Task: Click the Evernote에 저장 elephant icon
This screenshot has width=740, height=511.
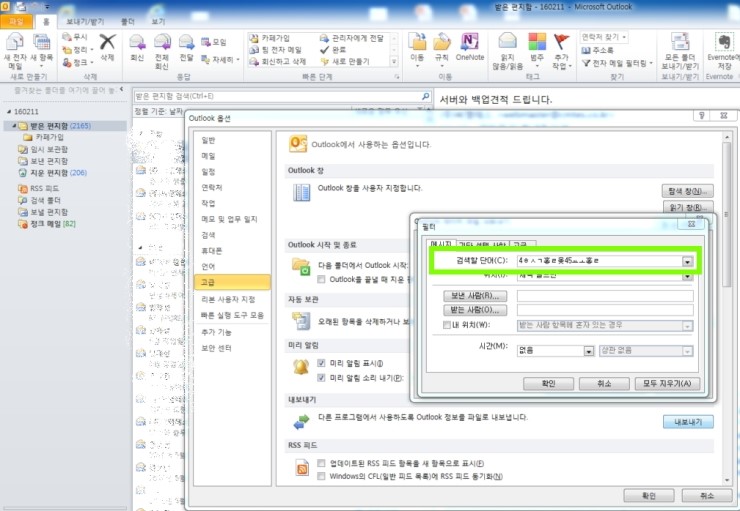Action: [724, 42]
